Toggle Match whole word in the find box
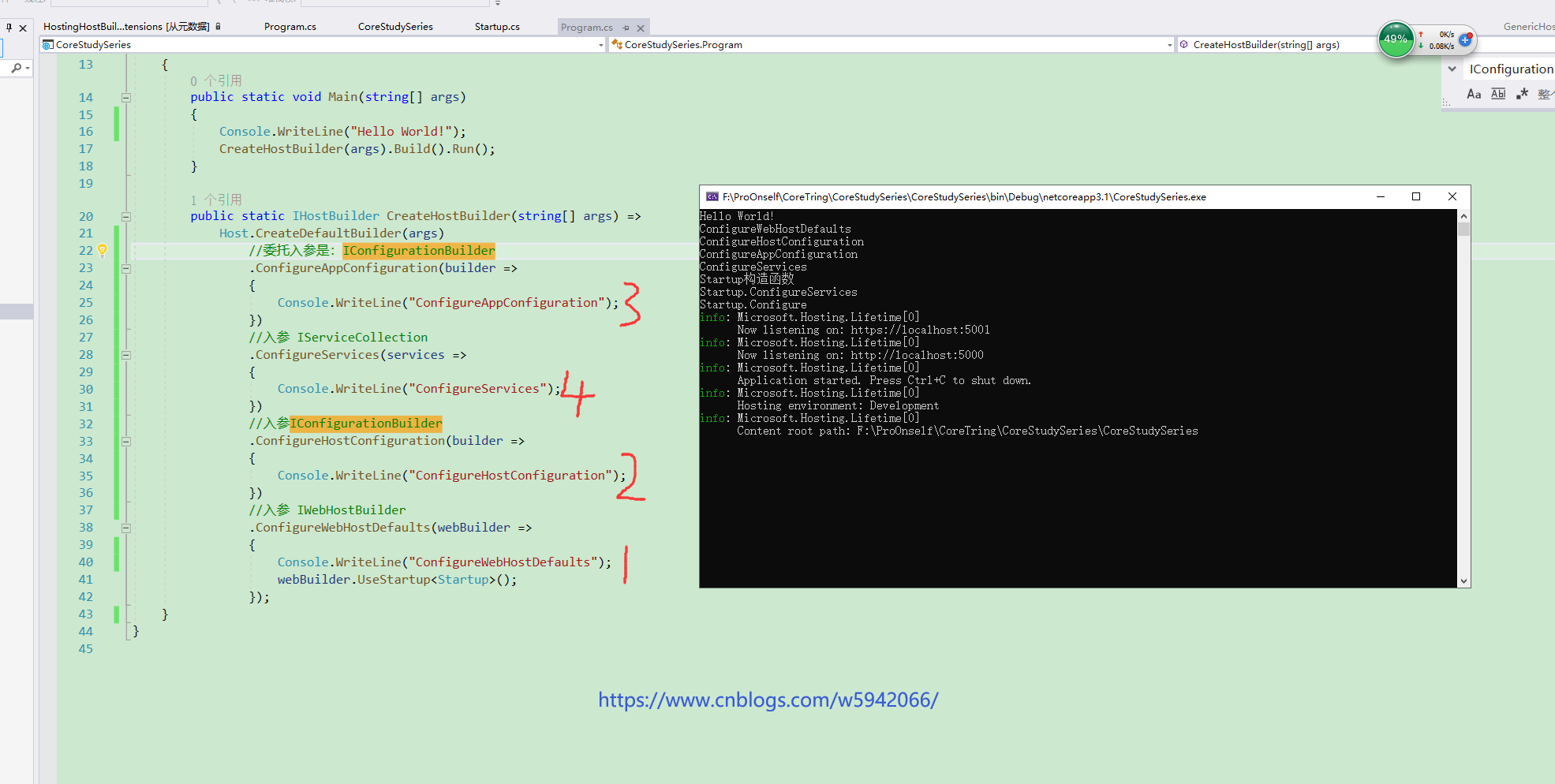The height and width of the screenshot is (784, 1555). 1497,94
